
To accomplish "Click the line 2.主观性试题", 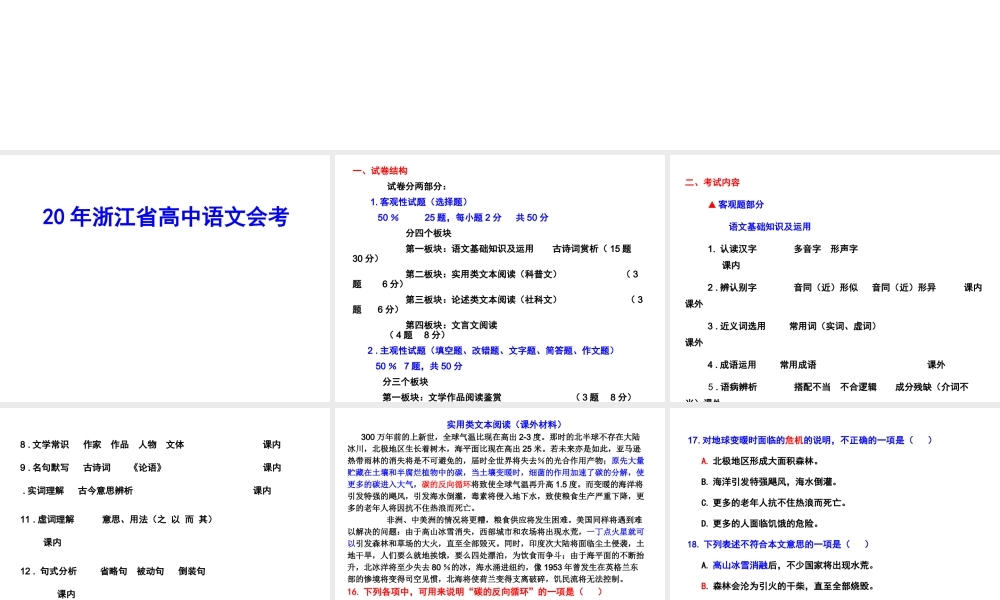I will (x=492, y=350).
